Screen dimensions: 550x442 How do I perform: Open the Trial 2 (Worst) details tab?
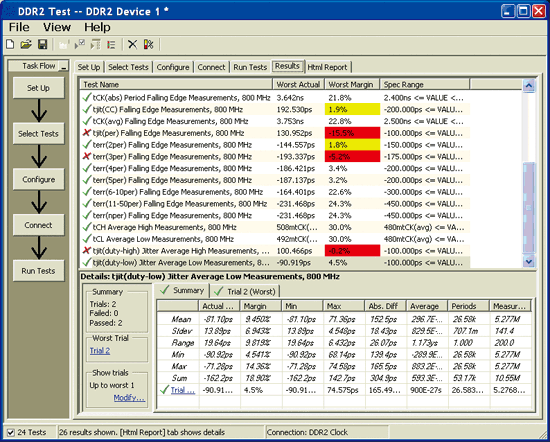[x=245, y=291]
